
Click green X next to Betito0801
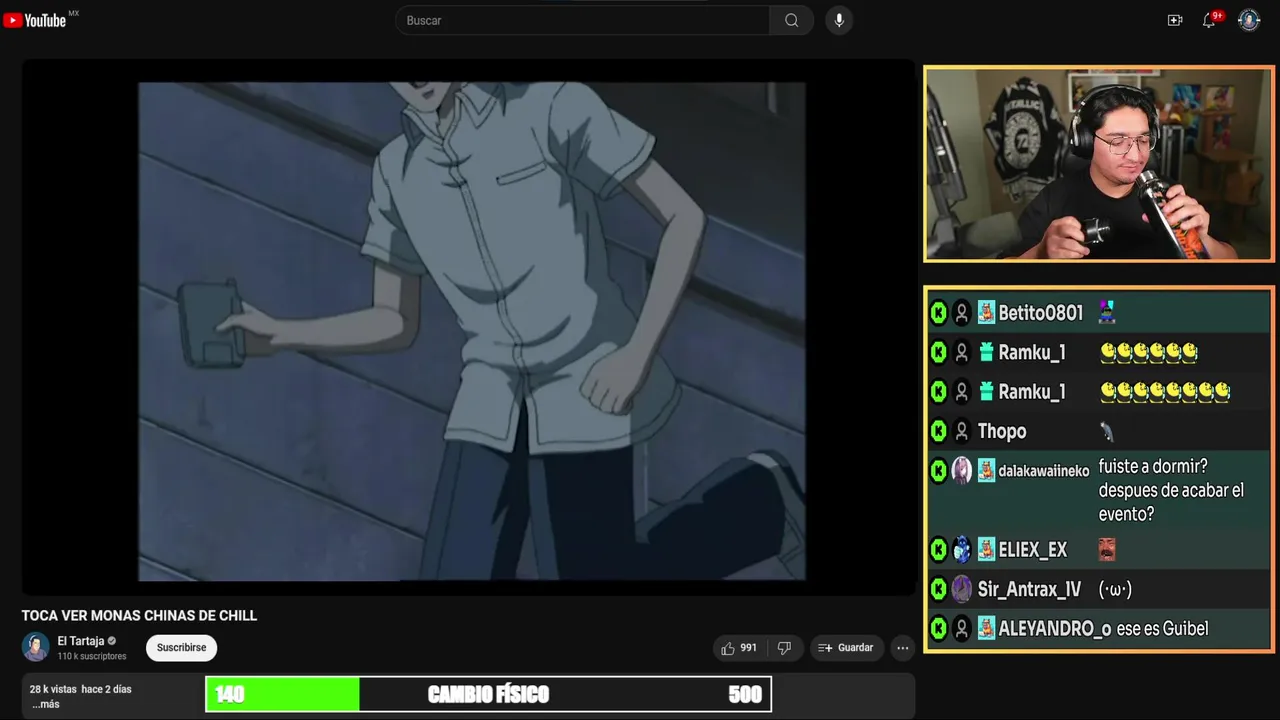[939, 313]
